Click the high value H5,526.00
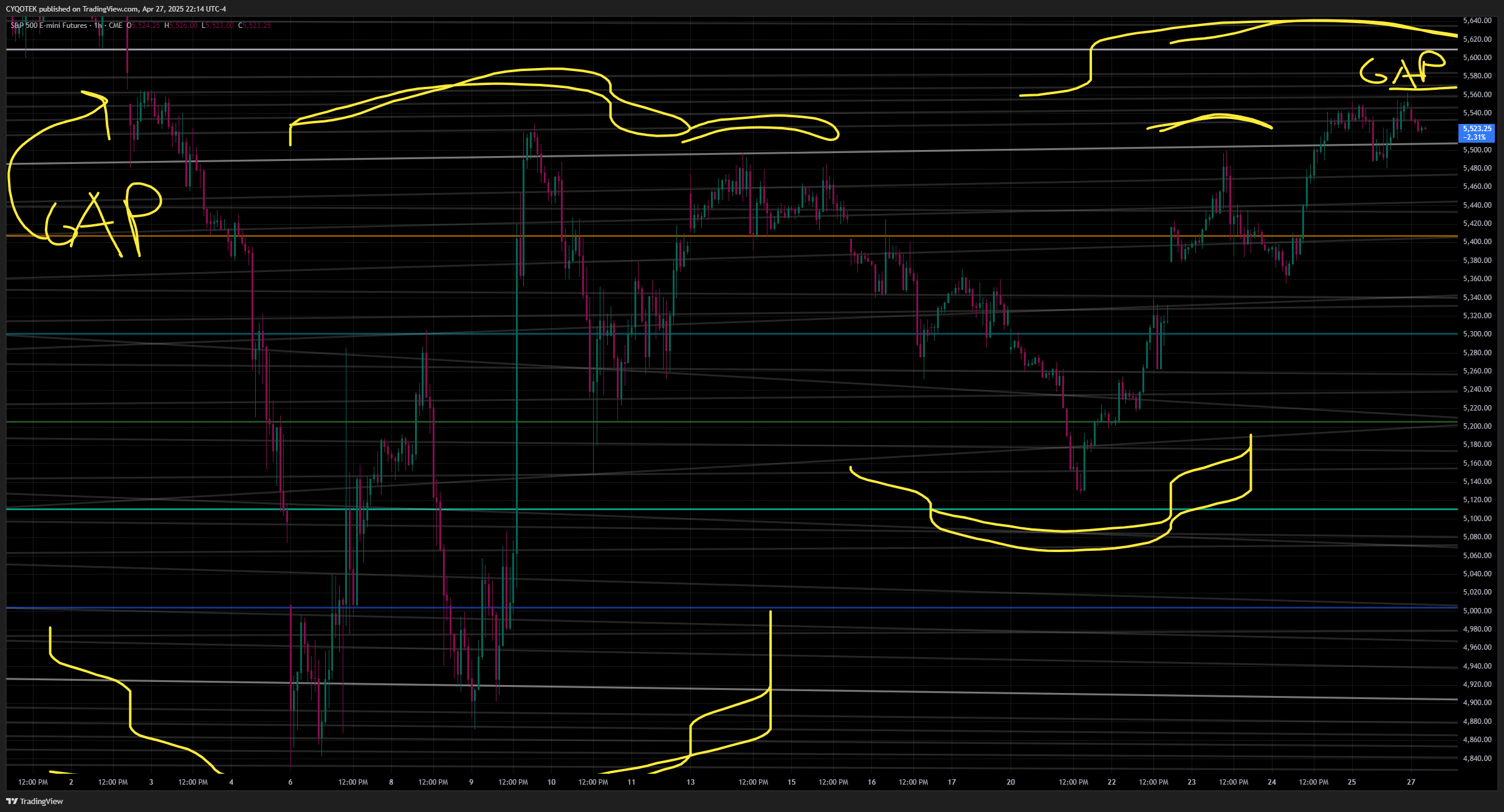1504x812 pixels. coord(181,26)
